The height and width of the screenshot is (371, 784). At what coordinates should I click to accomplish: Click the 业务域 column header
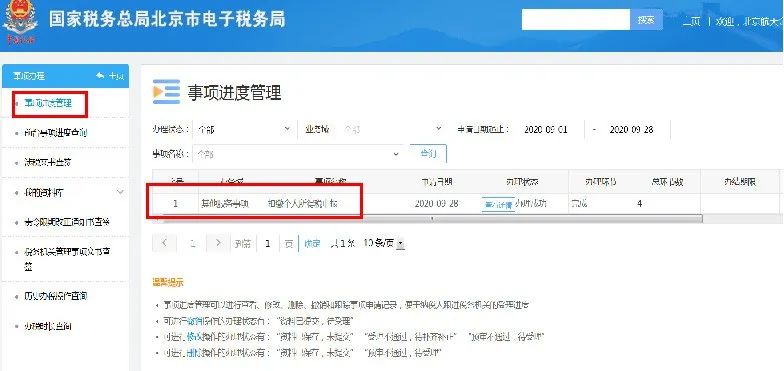point(231,182)
